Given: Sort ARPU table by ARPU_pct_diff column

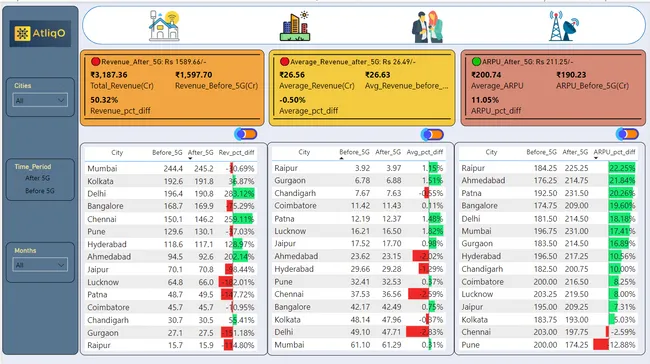Looking at the screenshot, I should (614, 152).
